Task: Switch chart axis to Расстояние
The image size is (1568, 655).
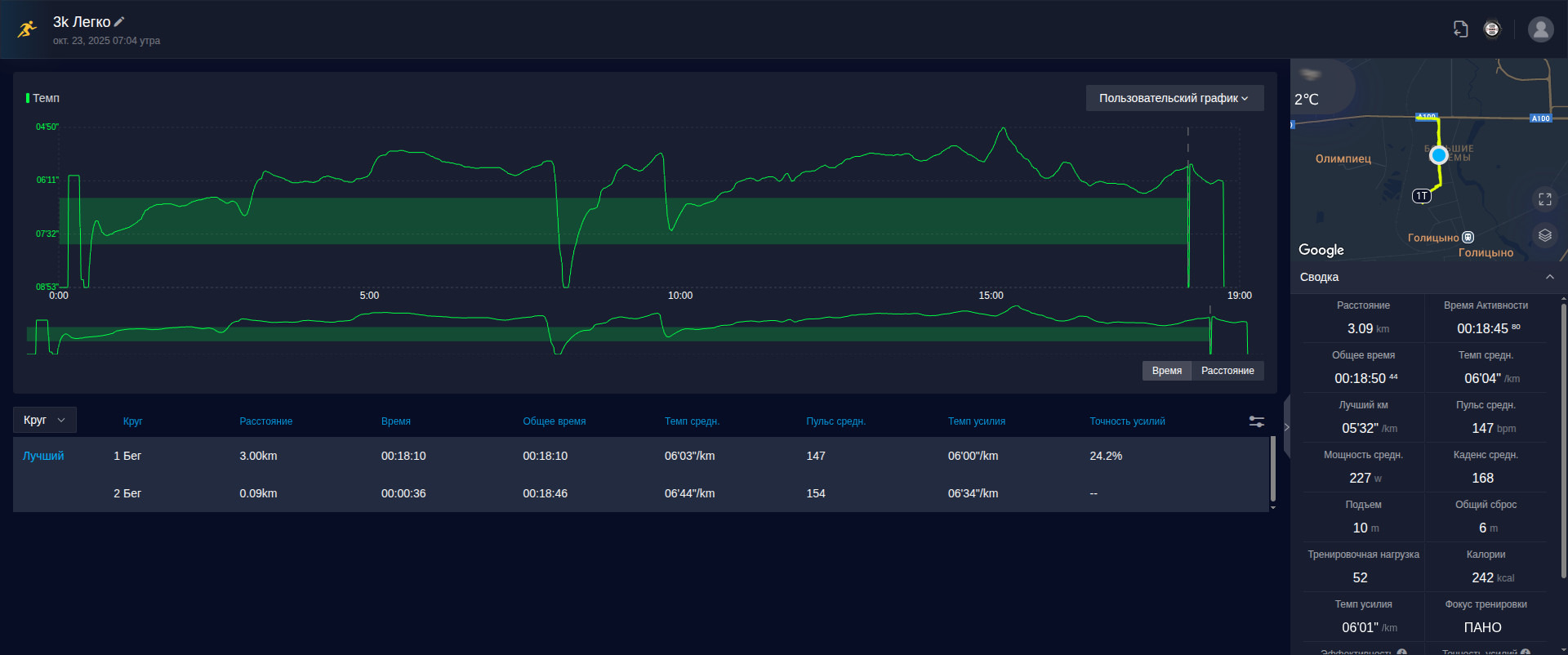Action: coord(1227,371)
